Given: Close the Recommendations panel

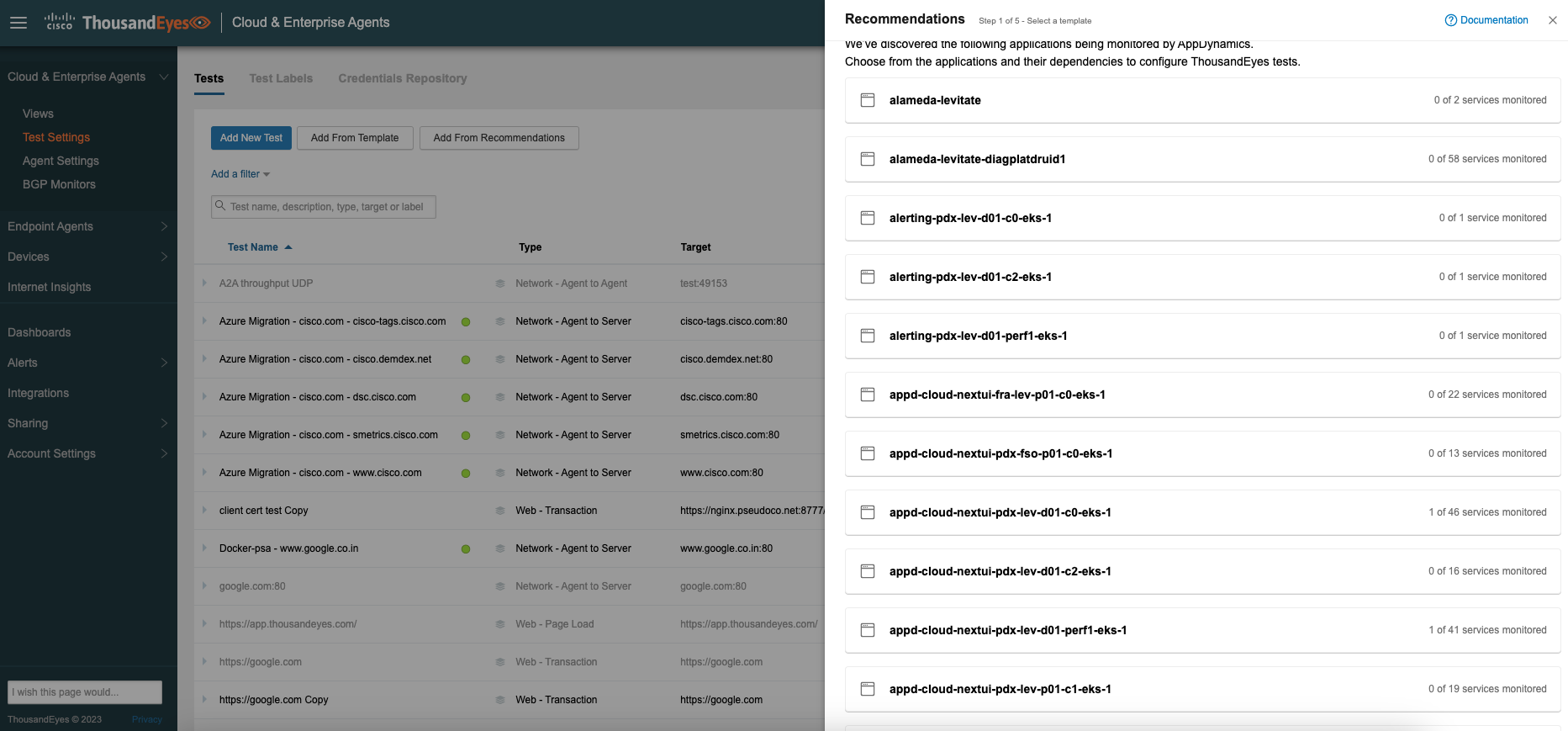Looking at the screenshot, I should (1552, 20).
